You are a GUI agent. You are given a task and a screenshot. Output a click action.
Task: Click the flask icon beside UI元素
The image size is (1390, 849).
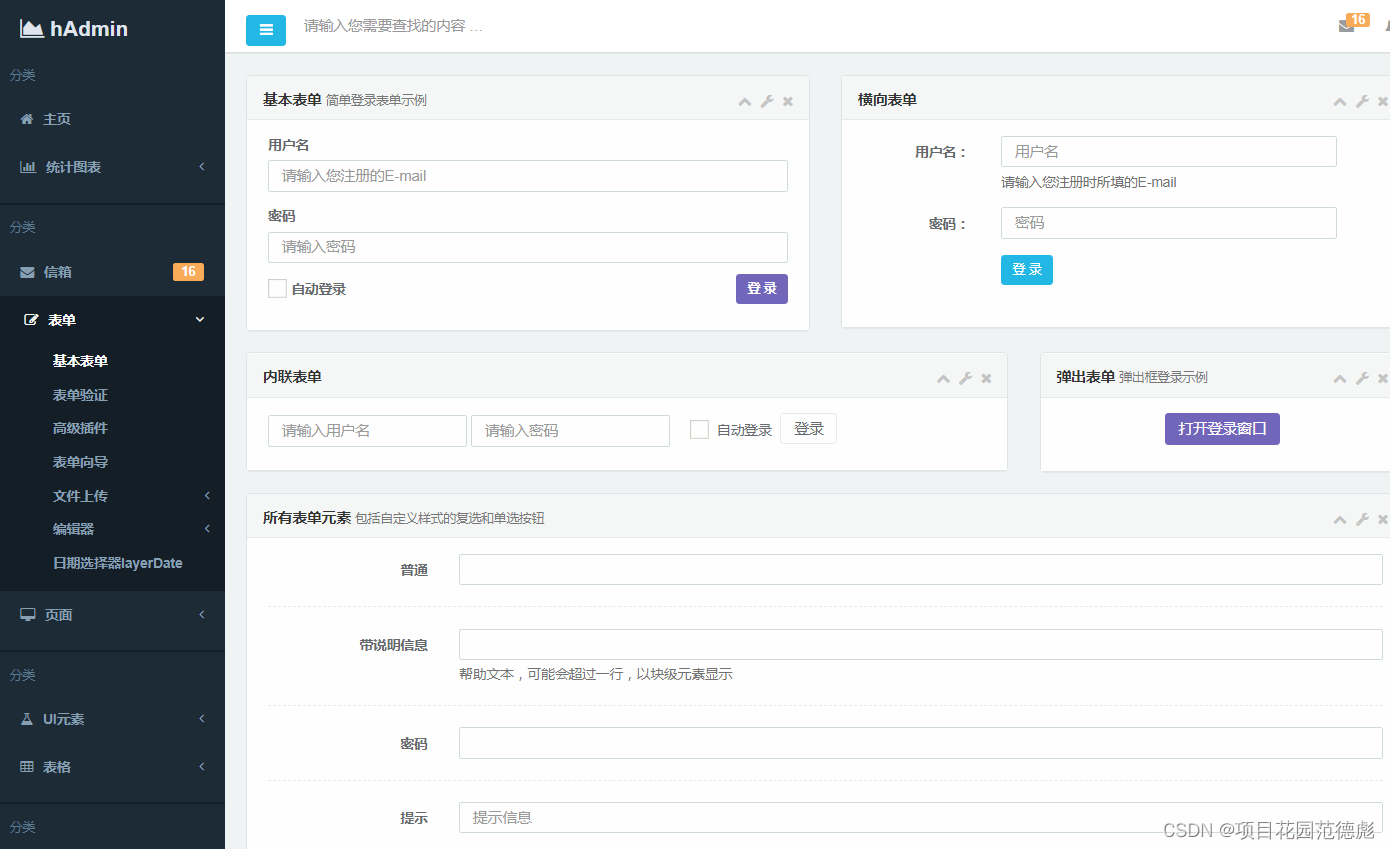(x=27, y=719)
